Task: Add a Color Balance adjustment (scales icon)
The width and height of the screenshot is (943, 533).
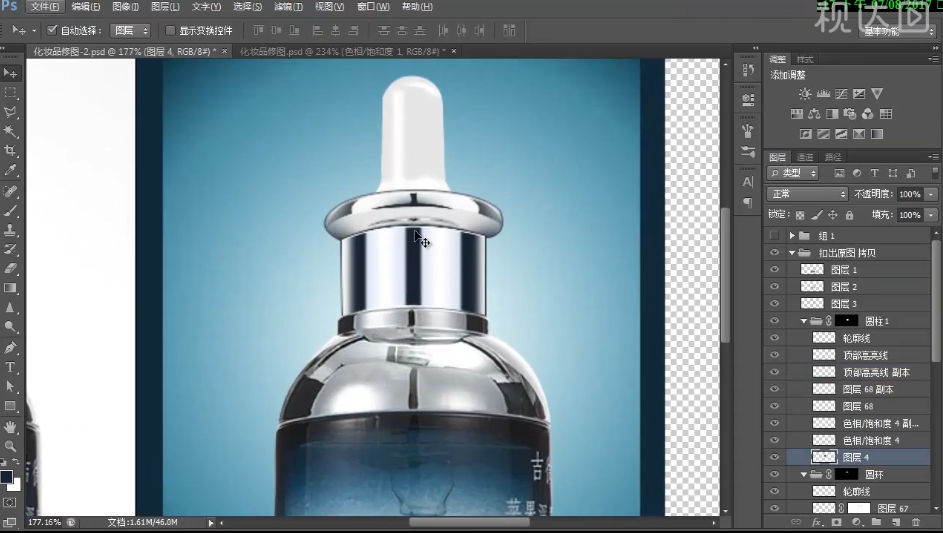Action: click(814, 114)
